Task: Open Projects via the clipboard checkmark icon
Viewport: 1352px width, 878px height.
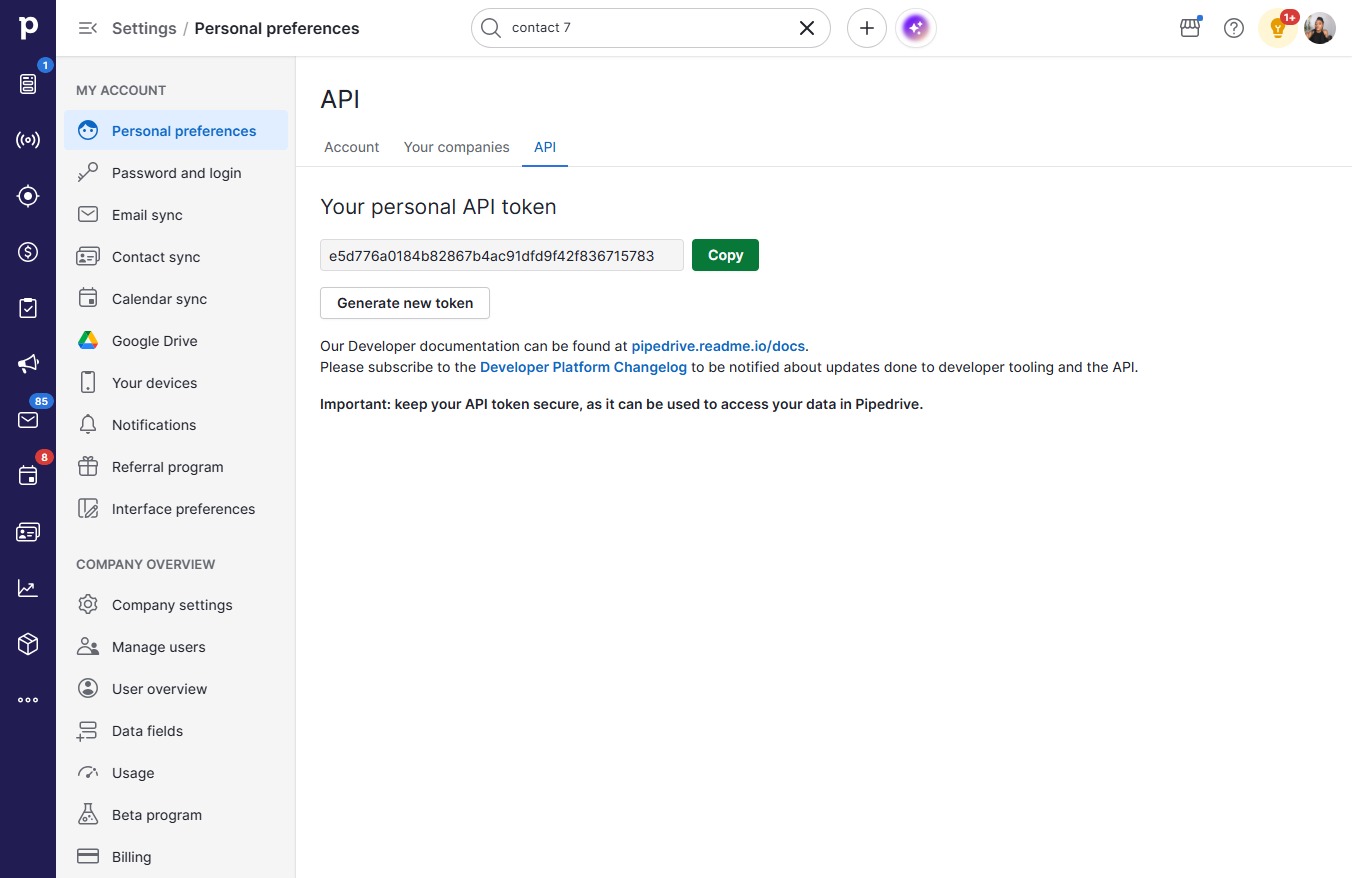Action: [x=28, y=308]
